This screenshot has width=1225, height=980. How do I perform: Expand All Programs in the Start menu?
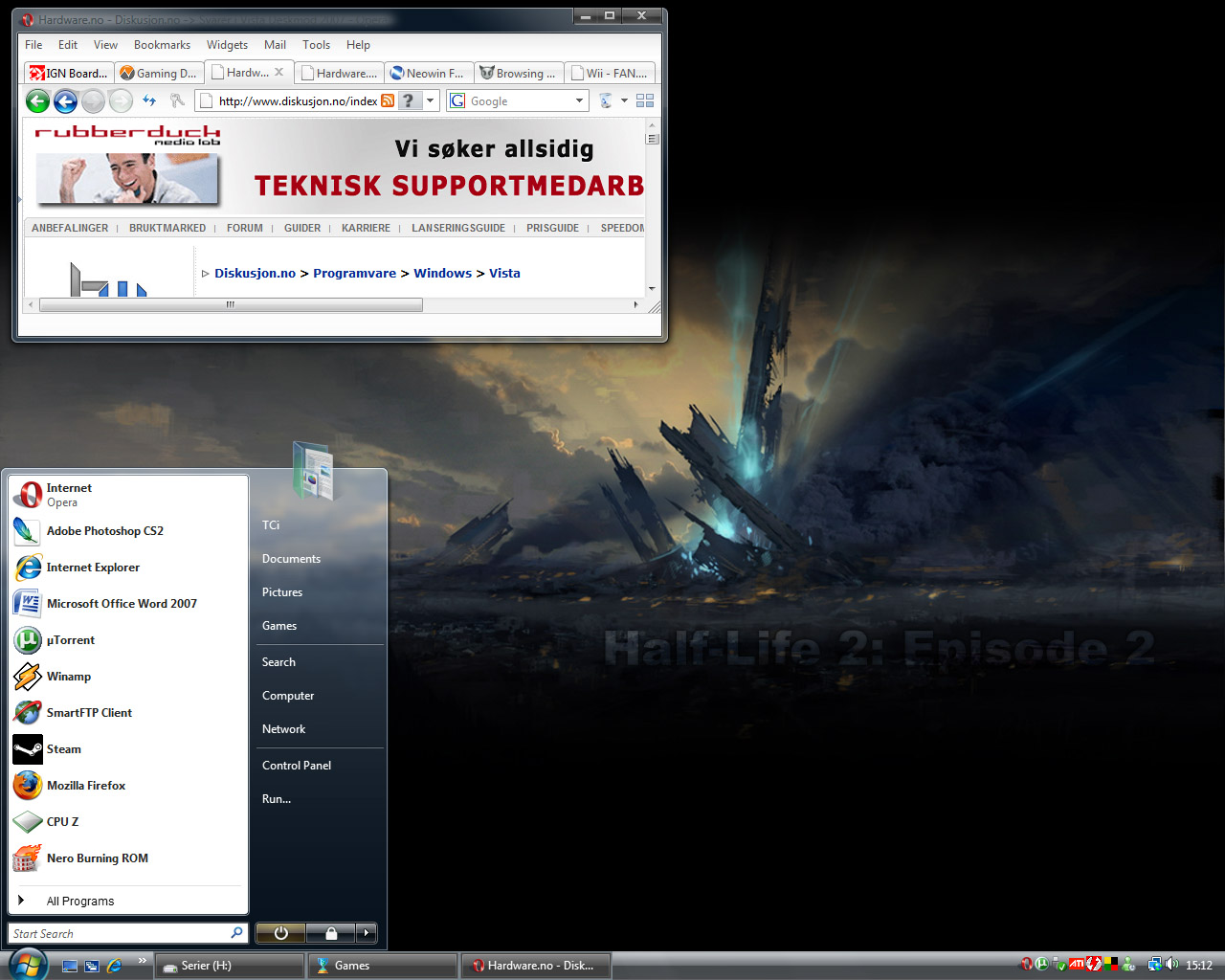coord(128,901)
